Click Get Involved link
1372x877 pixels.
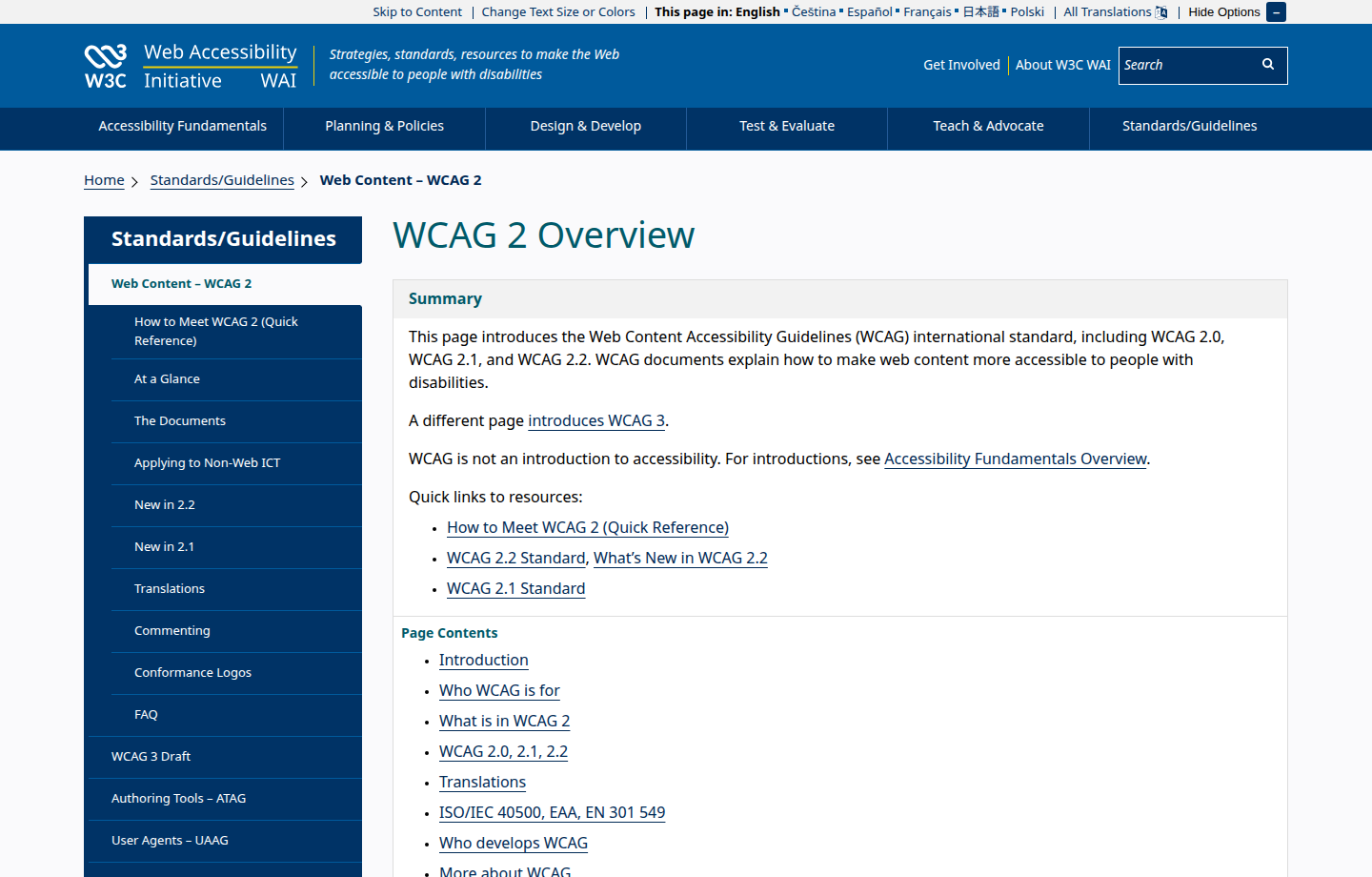coord(961,65)
